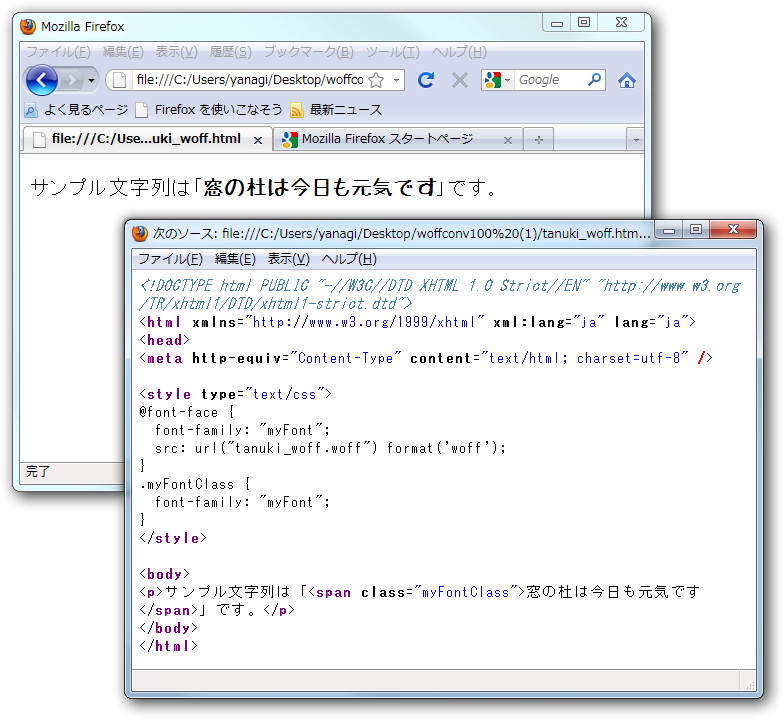Click the file:/// URL address field
Viewport: 784px width, 719px height.
[250, 80]
